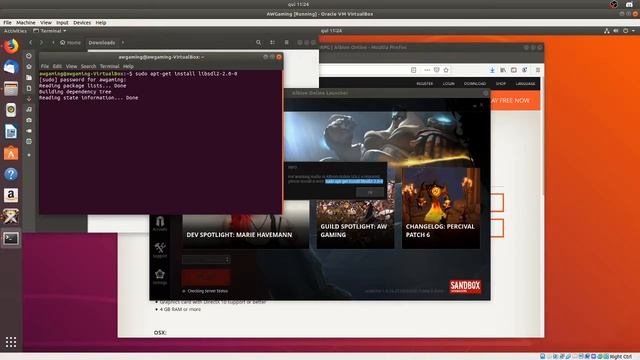This screenshot has height=360, width=640.
Task: Click the search icon in Files
Action: 258,42
